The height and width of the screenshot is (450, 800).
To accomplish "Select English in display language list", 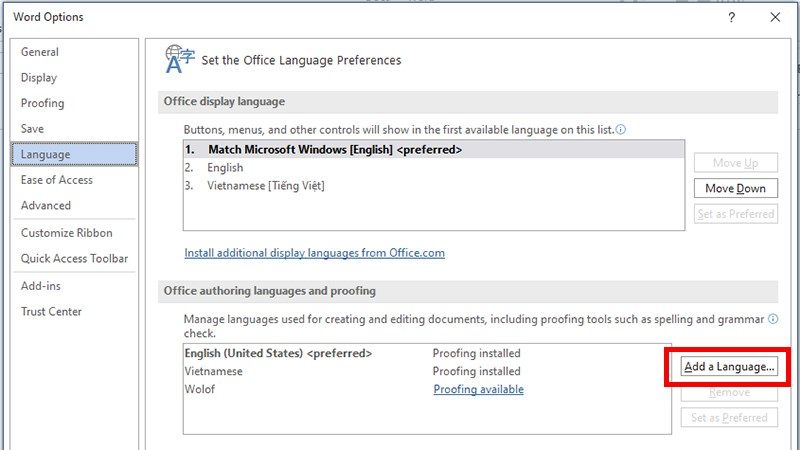I will click(x=434, y=167).
